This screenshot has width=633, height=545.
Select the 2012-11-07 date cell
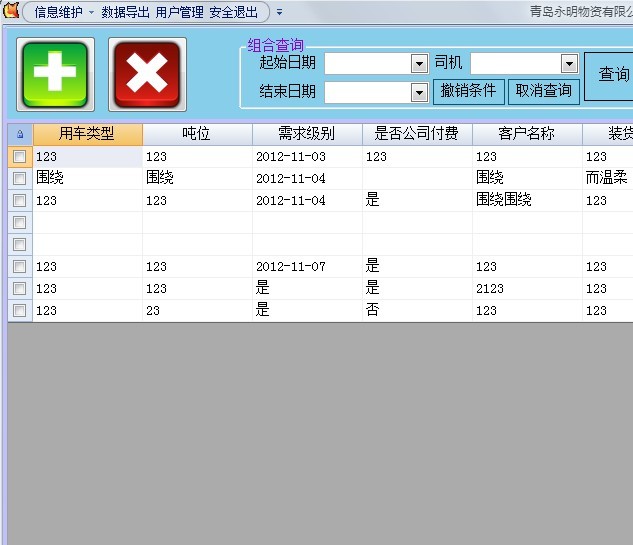point(307,266)
